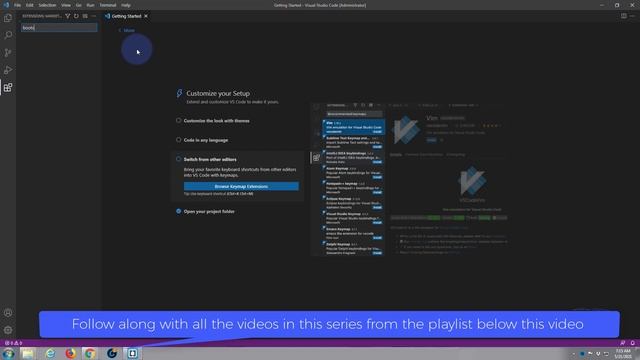Image resolution: width=640 pixels, height=360 pixels.
Task: Go back via the More link
Action: (x=127, y=30)
